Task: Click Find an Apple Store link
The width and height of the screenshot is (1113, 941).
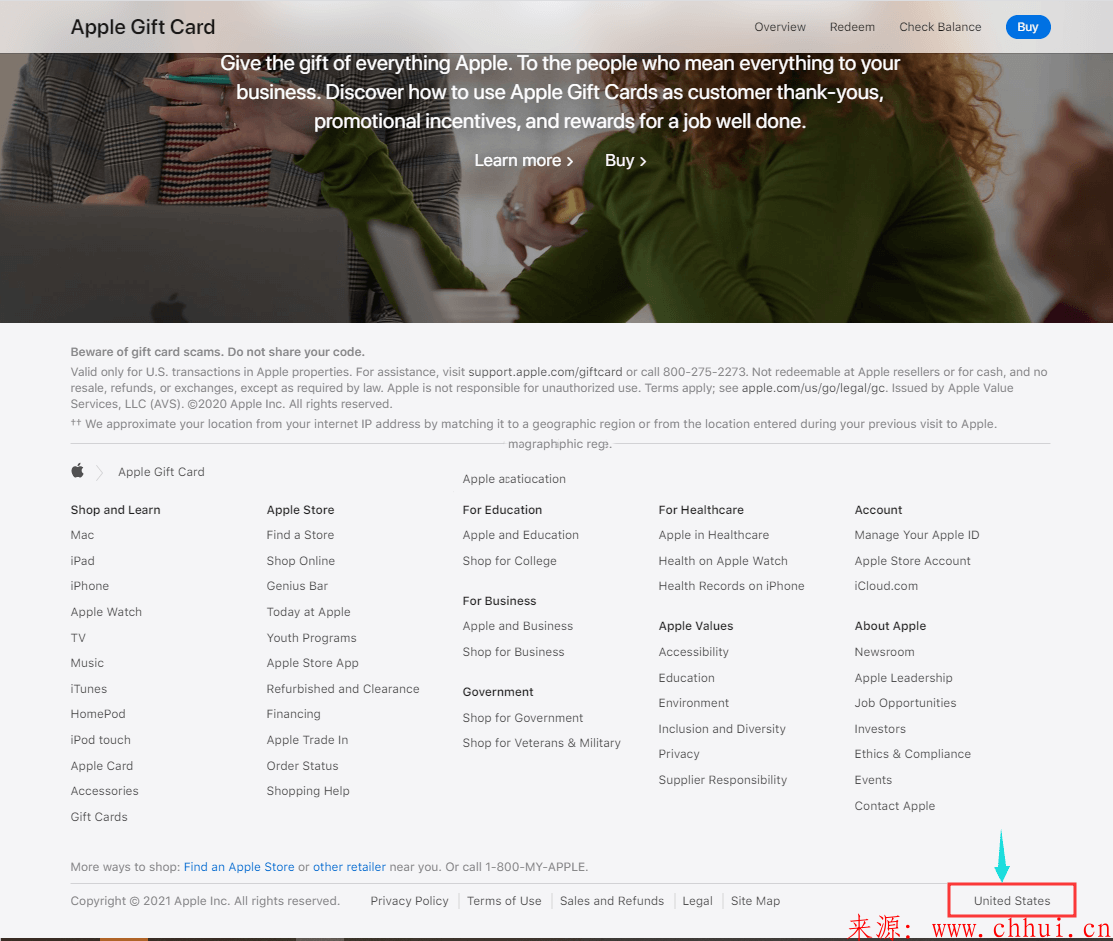Action: (x=238, y=866)
